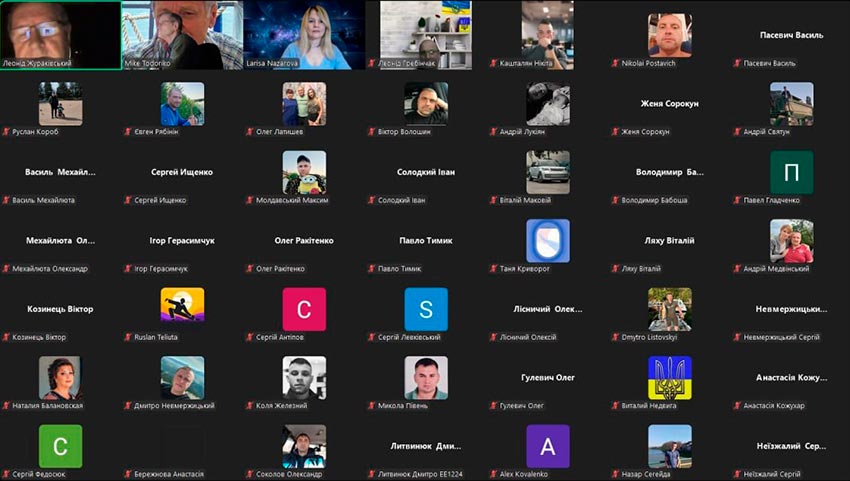Click the purple A avatar of Alex Kovalenko
Image resolution: width=850 pixels, height=481 pixels.
click(x=548, y=446)
